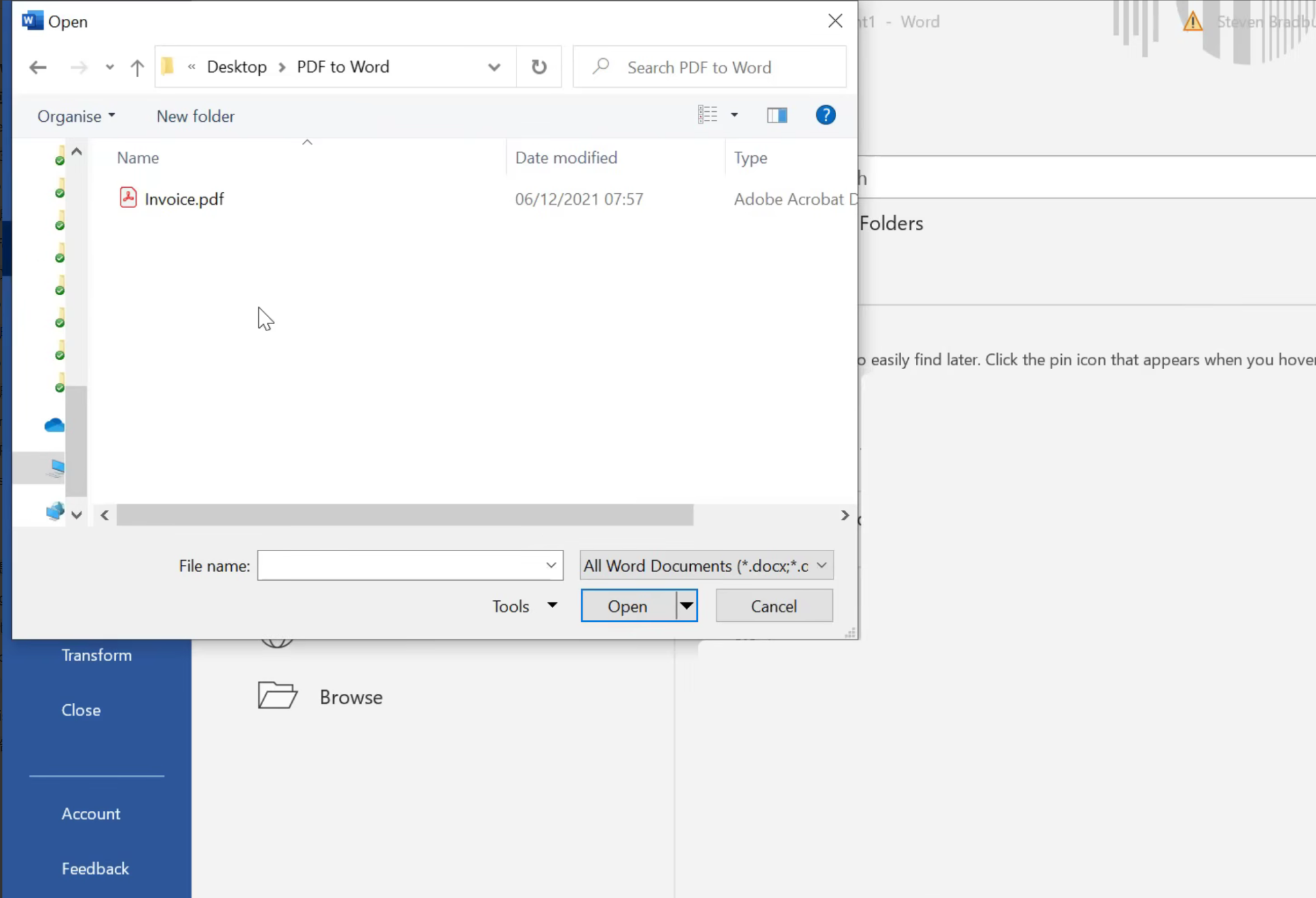1316x898 pixels.
Task: Open the file type filter dropdown
Action: pos(706,566)
